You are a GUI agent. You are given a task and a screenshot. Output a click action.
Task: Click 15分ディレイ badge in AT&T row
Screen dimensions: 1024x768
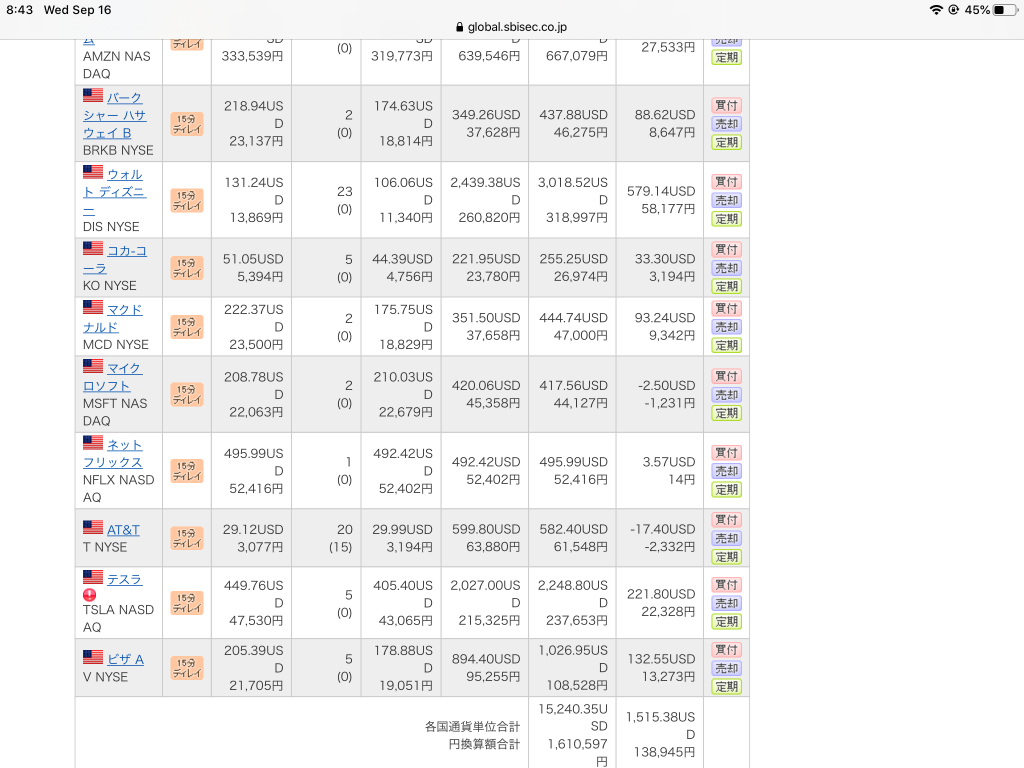(x=187, y=538)
